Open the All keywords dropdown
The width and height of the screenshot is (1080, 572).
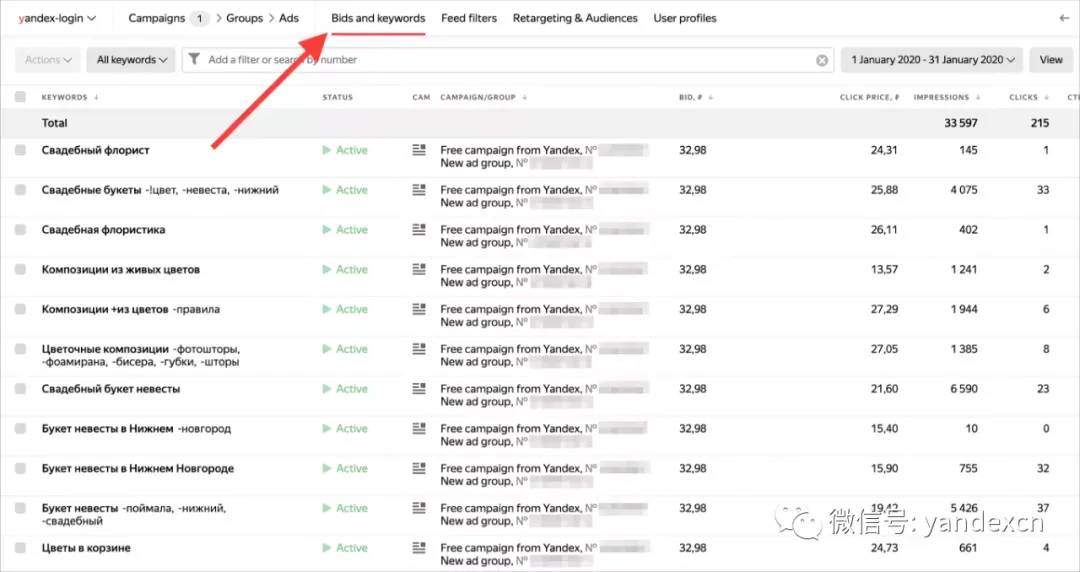click(131, 60)
